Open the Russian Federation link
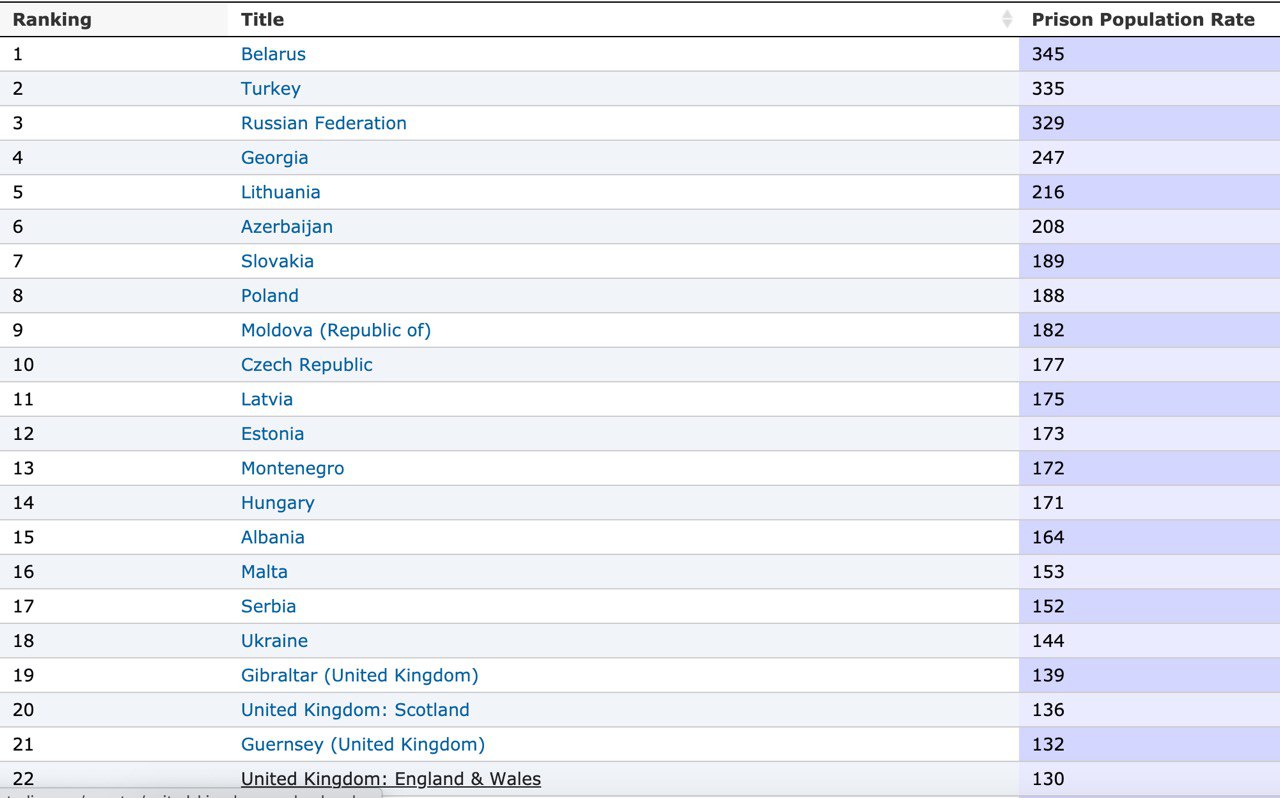Viewport: 1280px width, 798px height. click(323, 123)
